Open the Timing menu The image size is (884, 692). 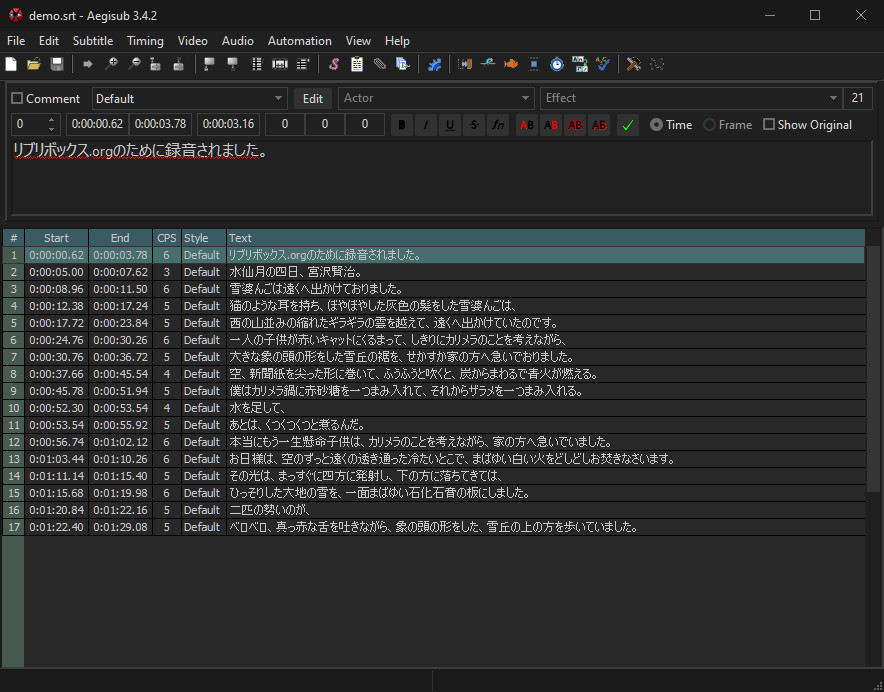[x=145, y=41]
